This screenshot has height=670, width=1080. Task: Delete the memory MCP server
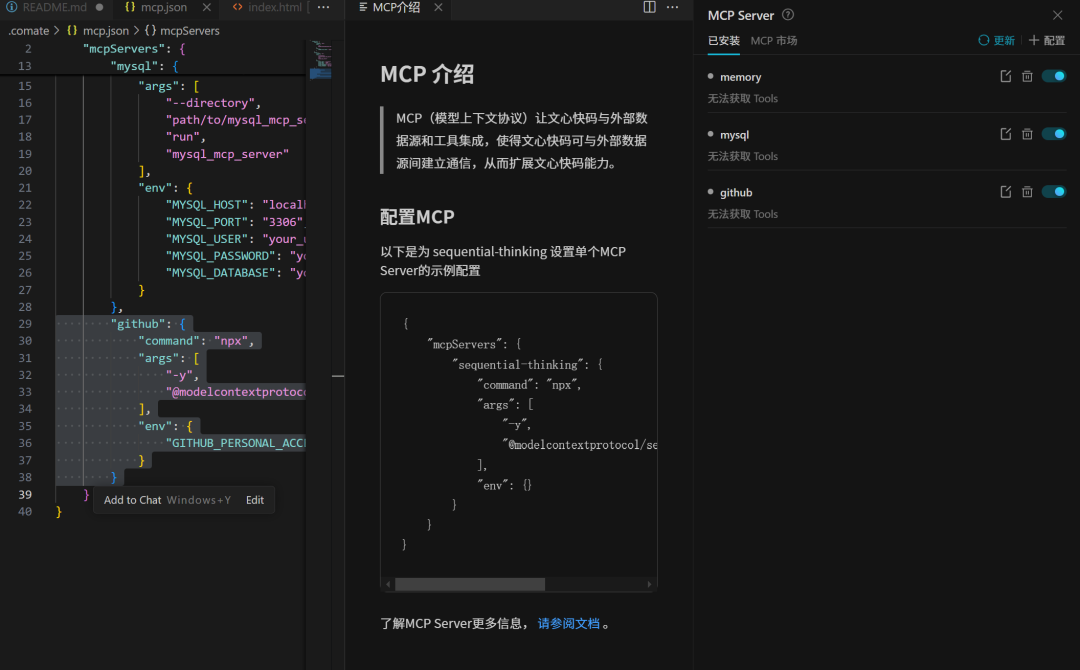coord(1027,77)
